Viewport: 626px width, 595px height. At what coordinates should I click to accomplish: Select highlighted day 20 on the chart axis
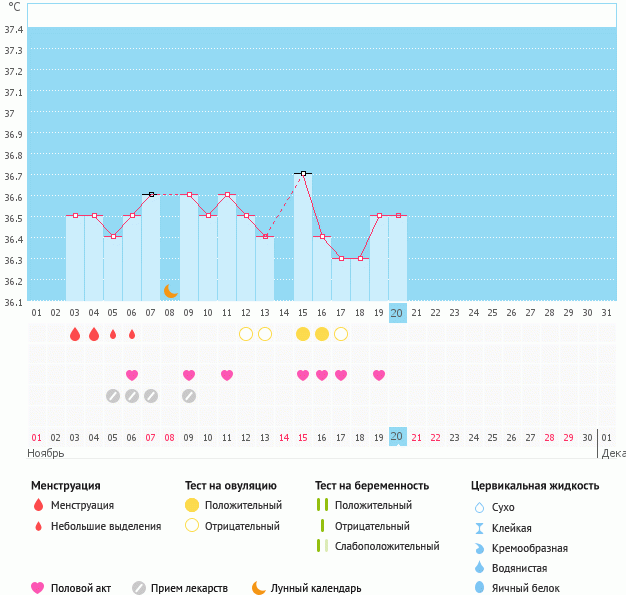tap(397, 313)
